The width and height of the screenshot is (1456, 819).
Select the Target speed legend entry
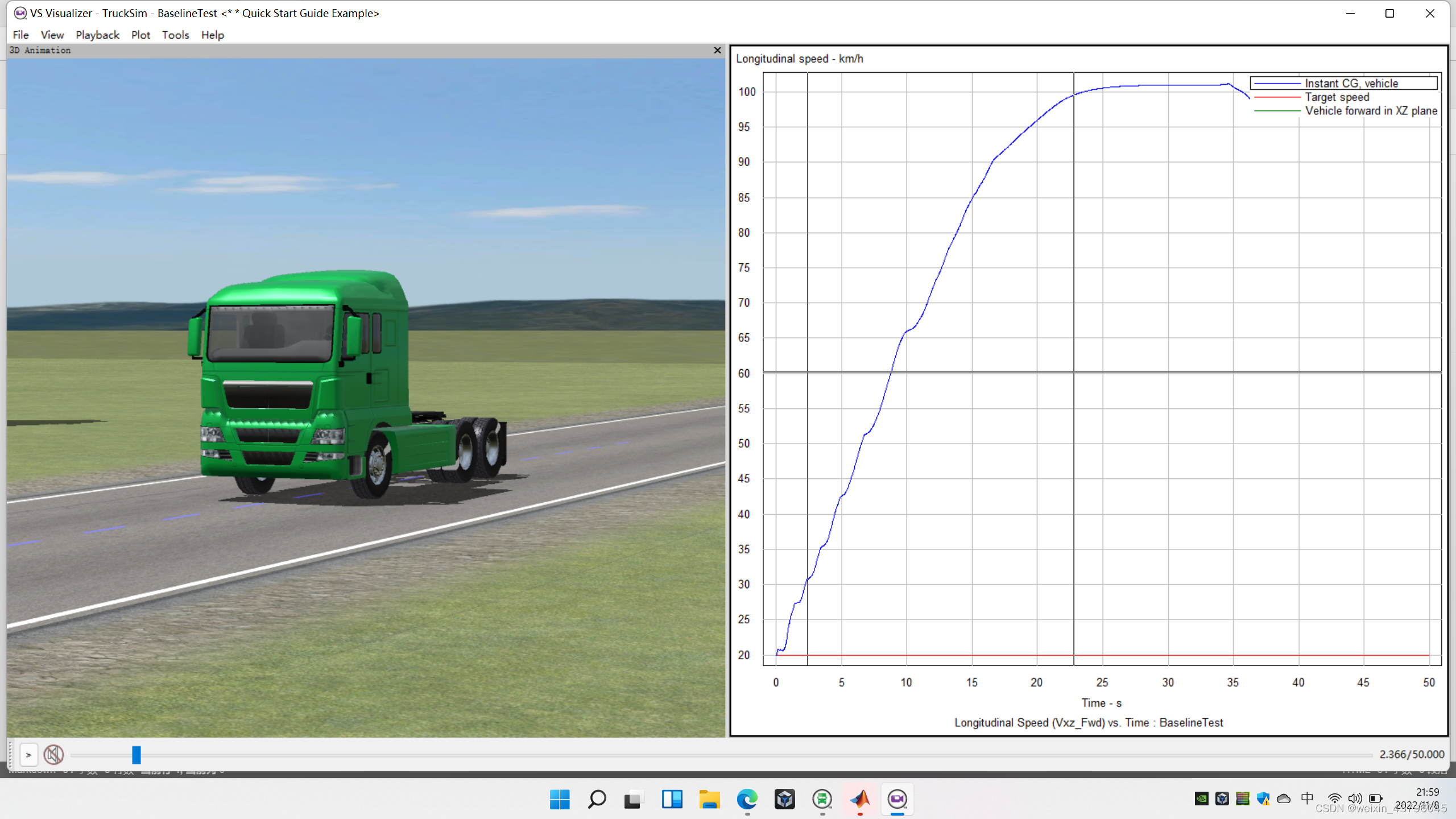coord(1337,97)
